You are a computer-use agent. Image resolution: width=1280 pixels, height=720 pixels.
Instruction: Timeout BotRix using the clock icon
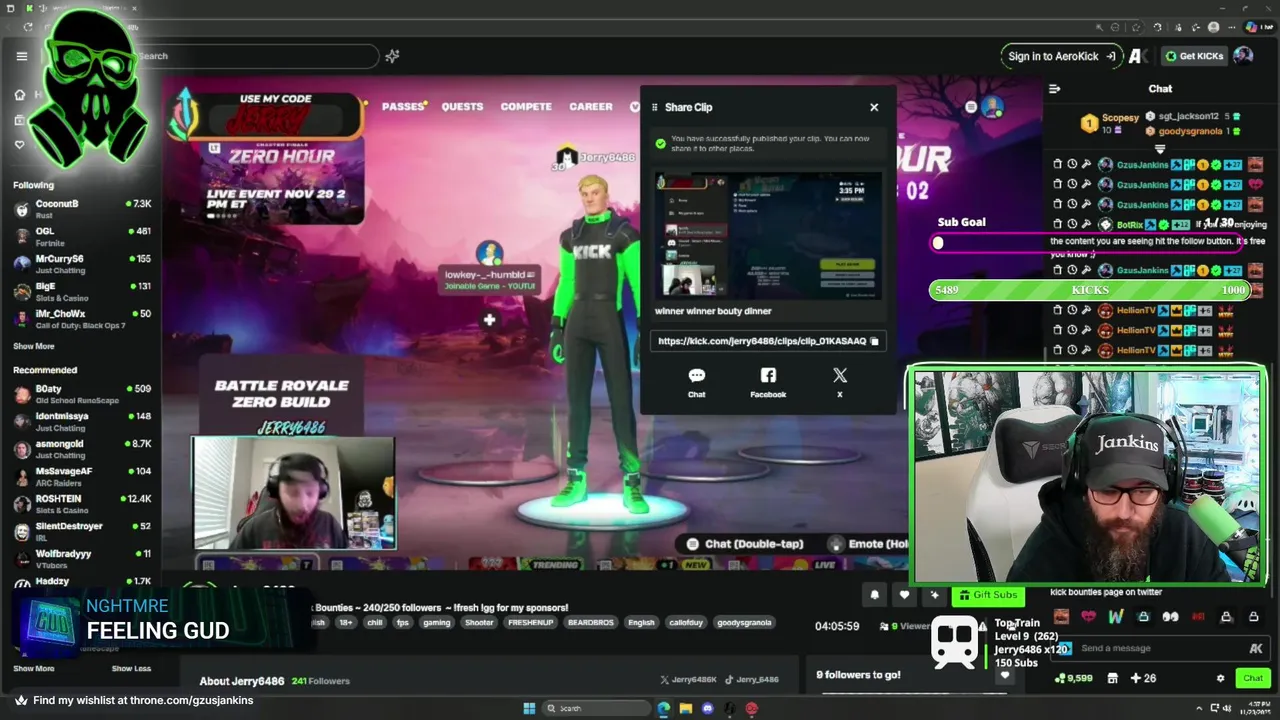[x=1072, y=224]
